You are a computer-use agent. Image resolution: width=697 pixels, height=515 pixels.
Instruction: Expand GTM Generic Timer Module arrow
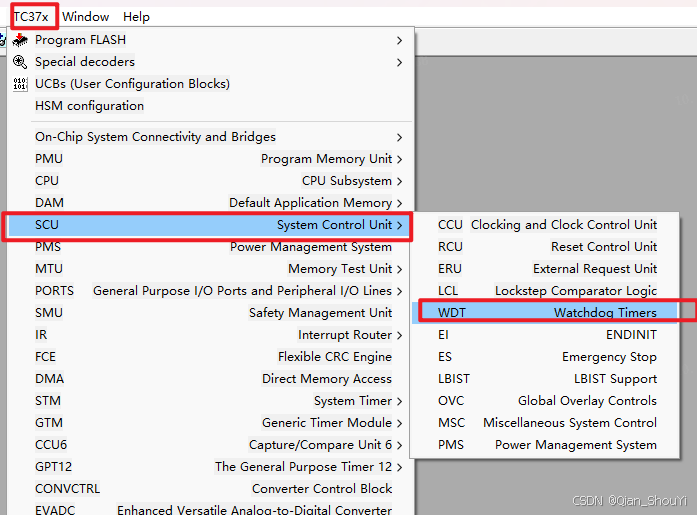tap(399, 423)
